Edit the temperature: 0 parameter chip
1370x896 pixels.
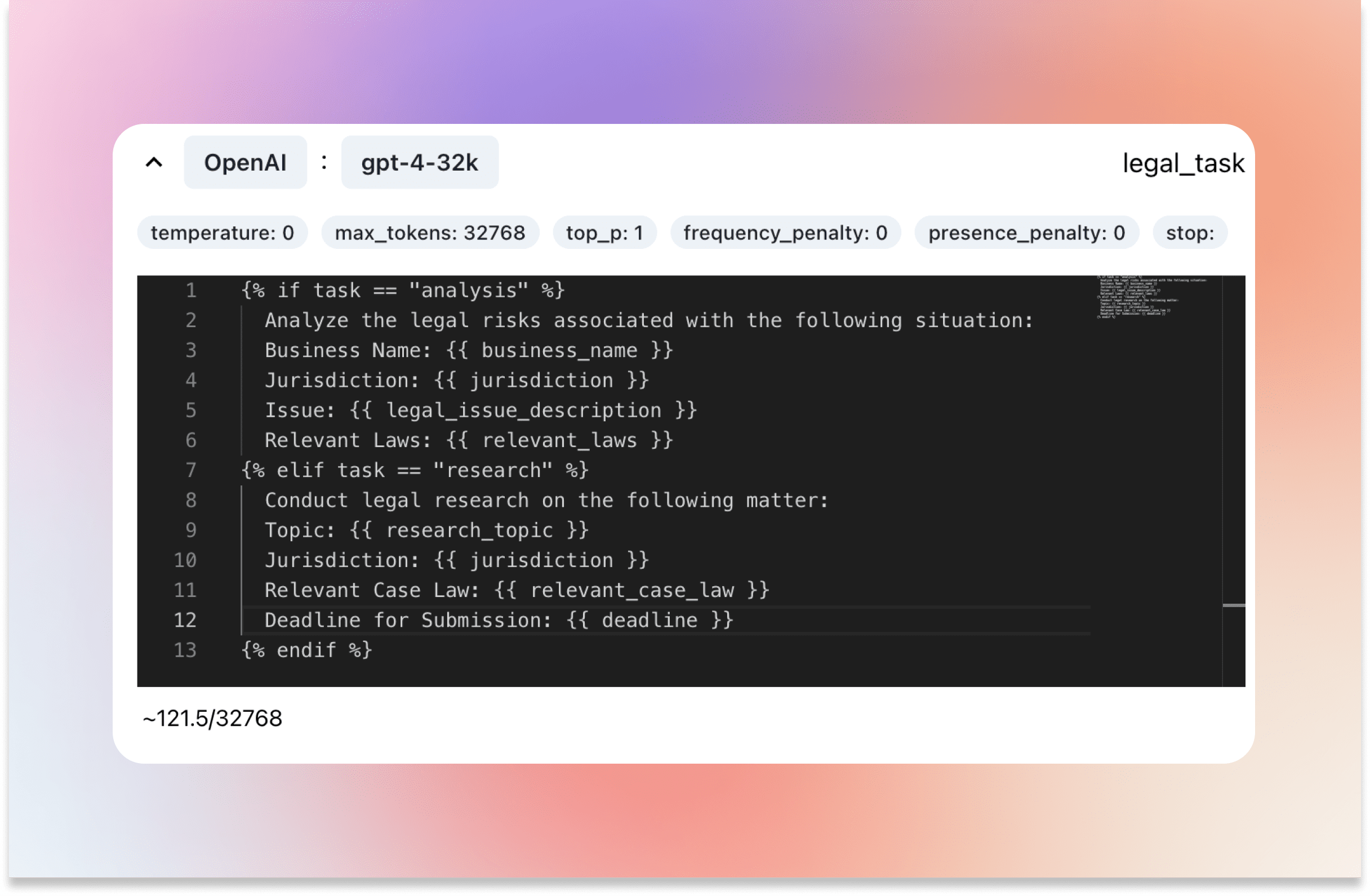pyautogui.click(x=222, y=233)
